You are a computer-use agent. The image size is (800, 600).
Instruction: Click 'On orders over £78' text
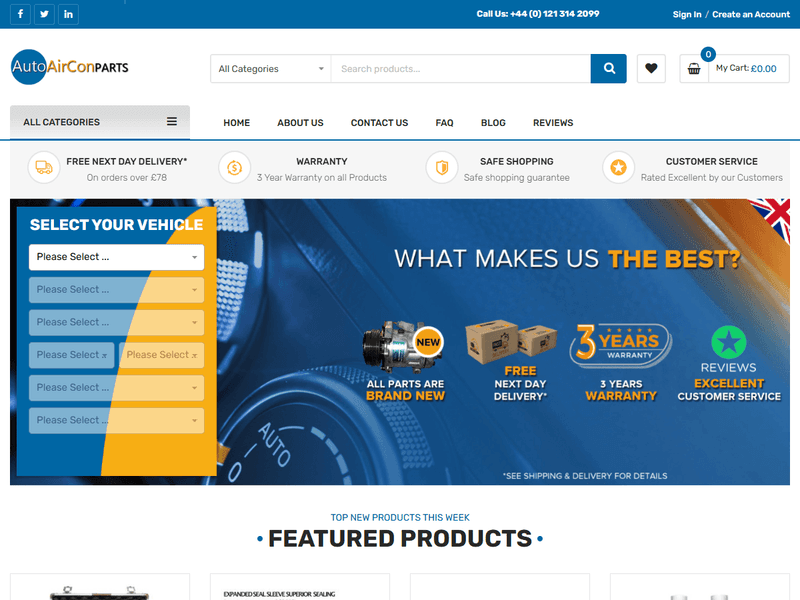click(x=127, y=178)
